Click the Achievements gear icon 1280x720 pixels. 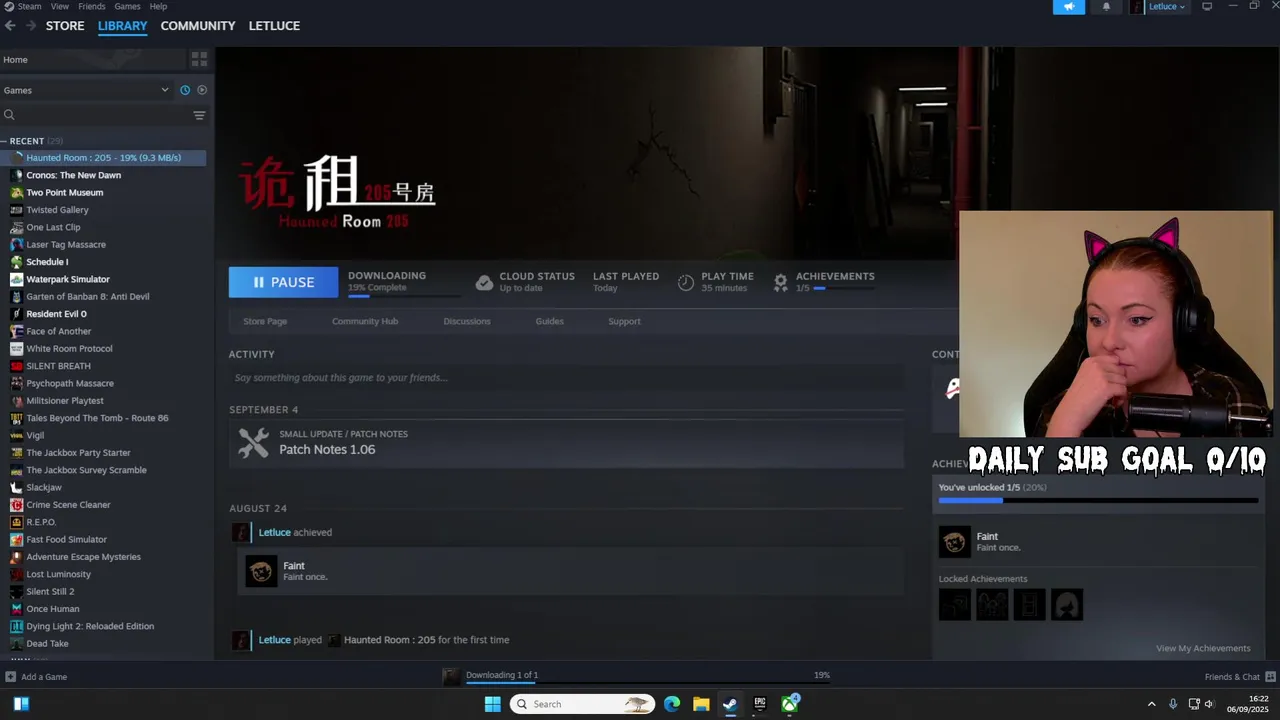780,283
